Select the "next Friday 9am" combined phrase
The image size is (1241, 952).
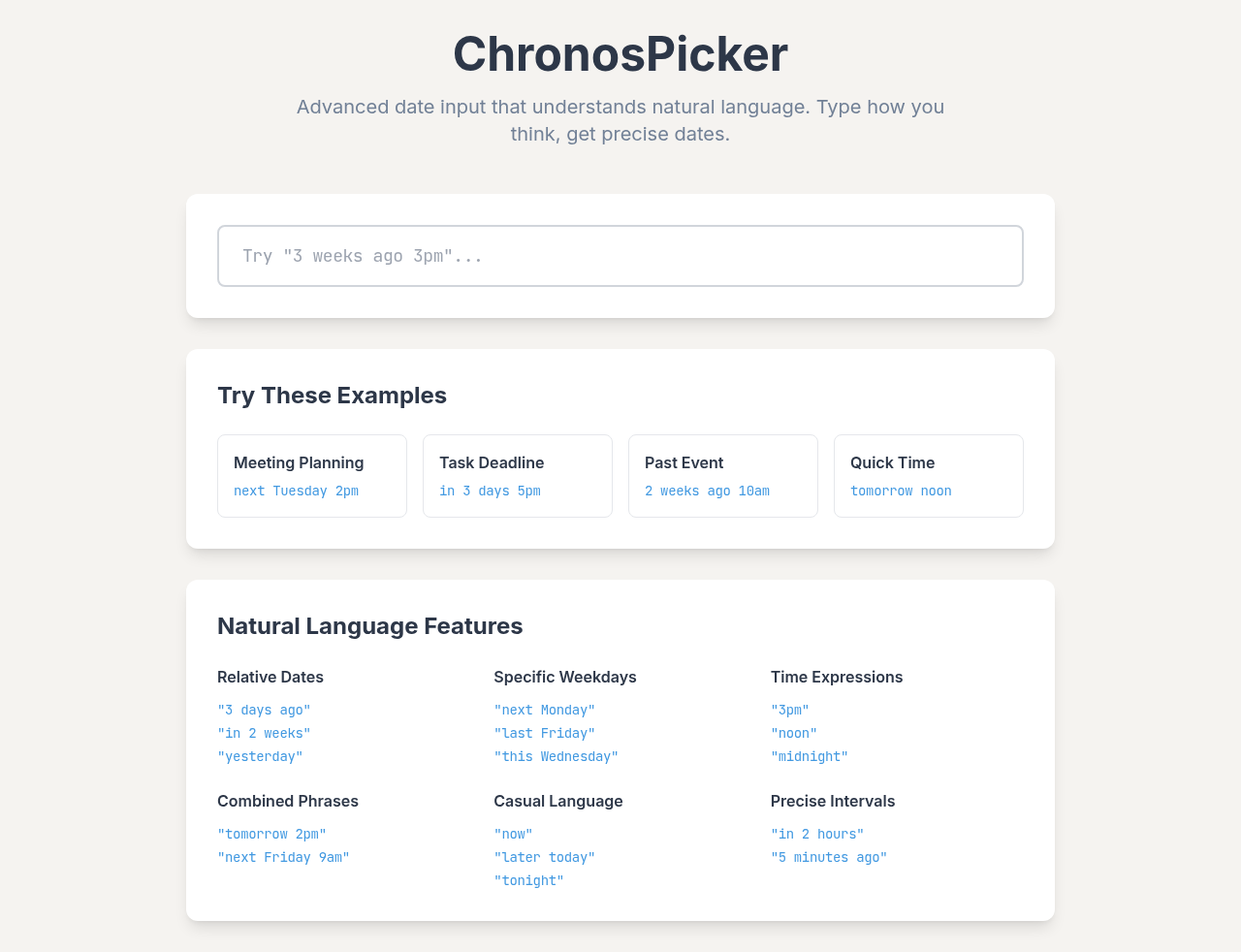coord(283,857)
